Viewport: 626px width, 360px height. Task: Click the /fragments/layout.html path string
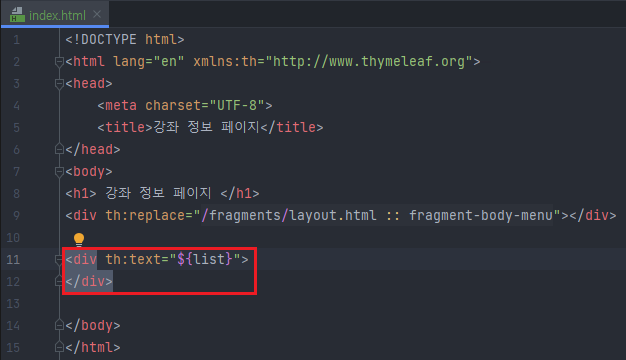click(289, 216)
